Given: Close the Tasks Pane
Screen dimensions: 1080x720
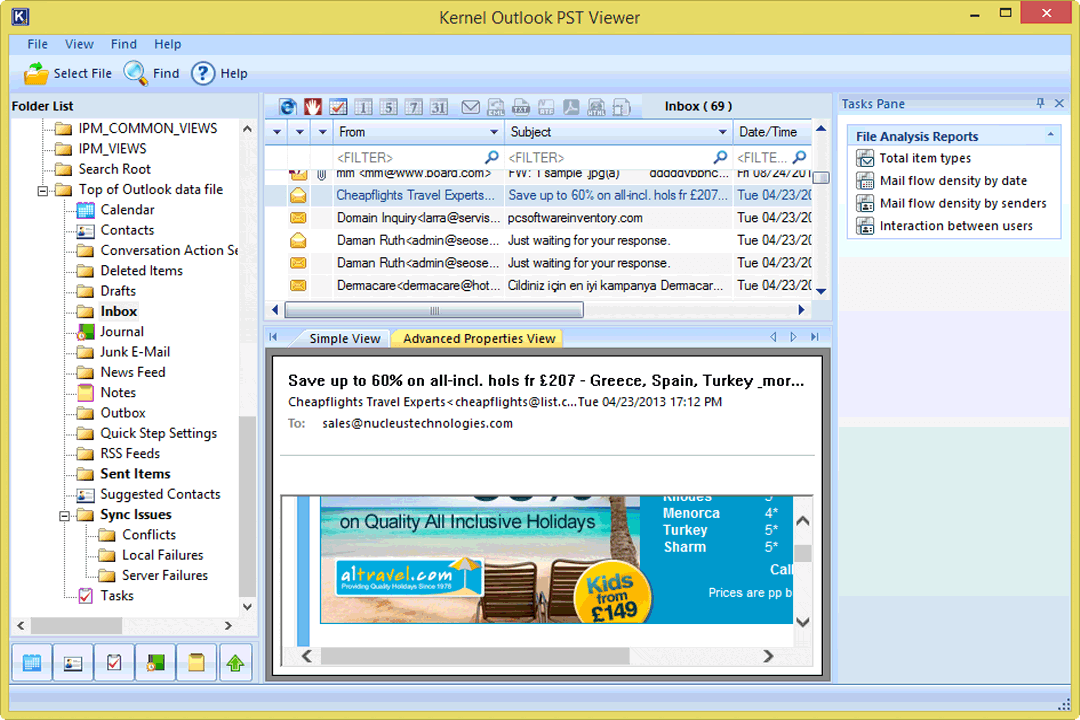Looking at the screenshot, I should coord(1059,103).
